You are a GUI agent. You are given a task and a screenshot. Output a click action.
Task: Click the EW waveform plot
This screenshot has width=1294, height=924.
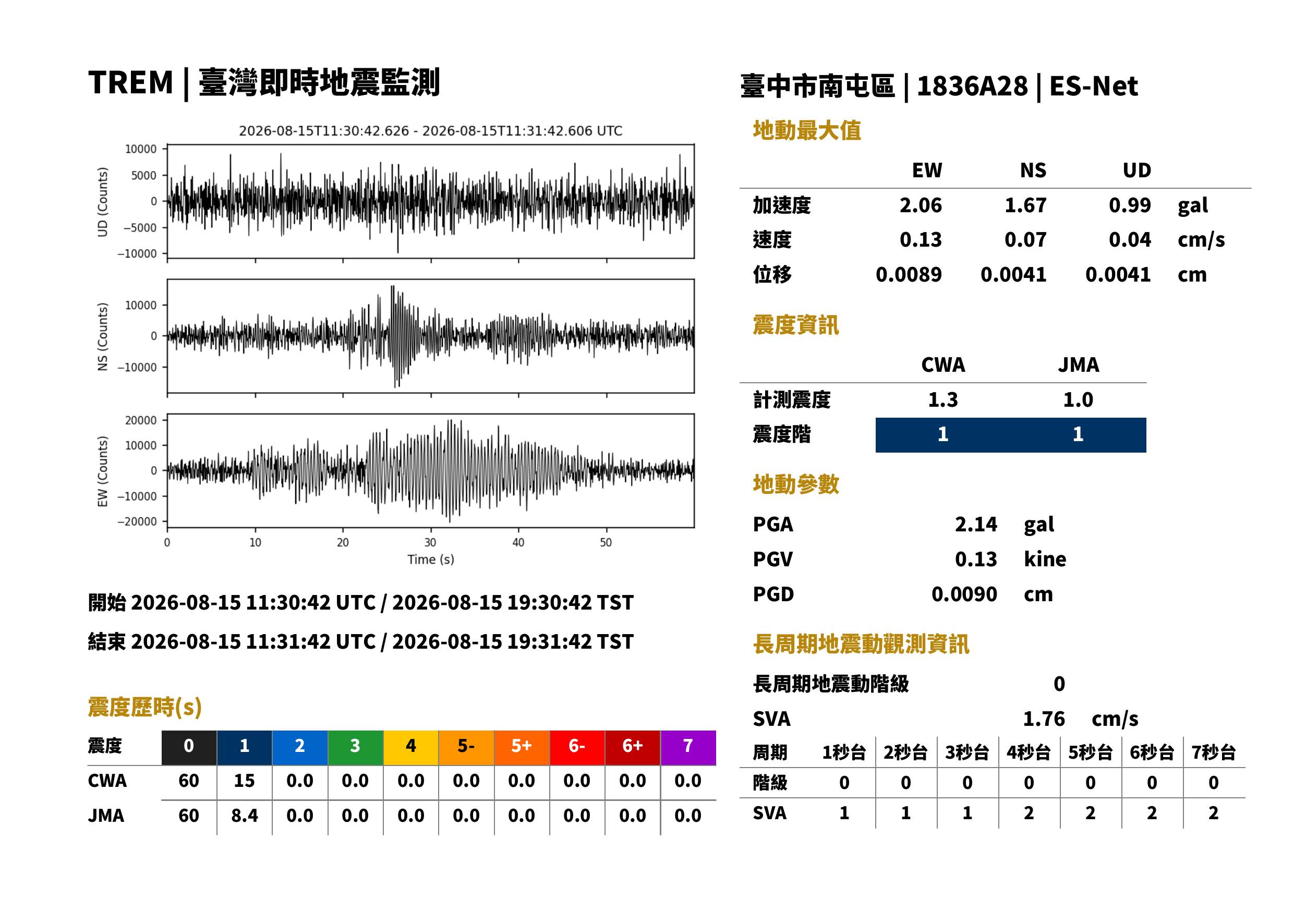click(430, 470)
